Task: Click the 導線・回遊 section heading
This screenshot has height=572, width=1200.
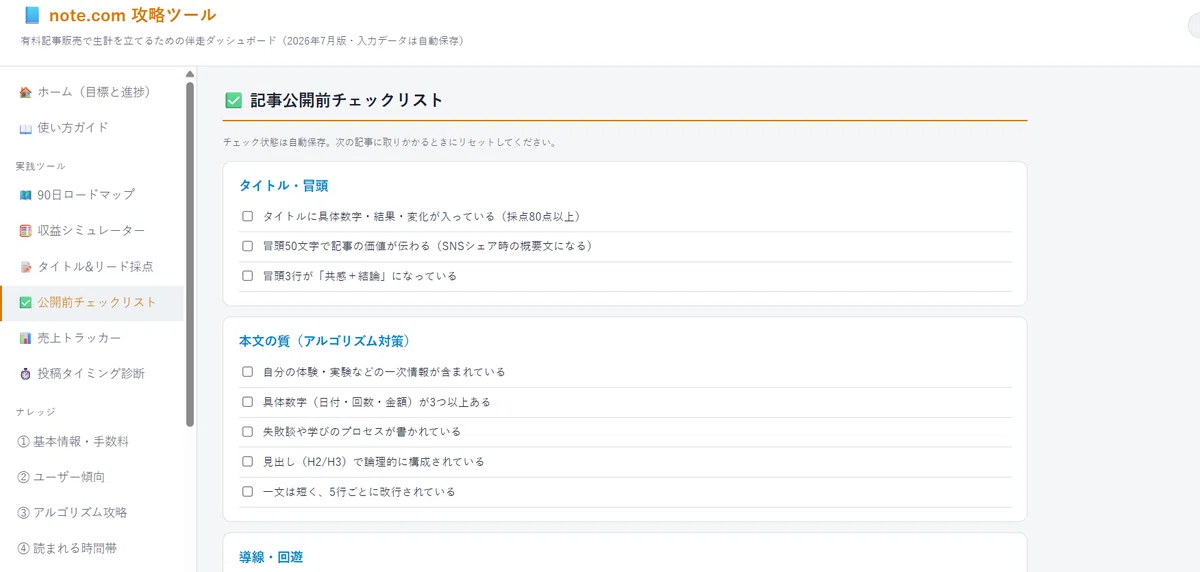Action: pyautogui.click(x=271, y=557)
